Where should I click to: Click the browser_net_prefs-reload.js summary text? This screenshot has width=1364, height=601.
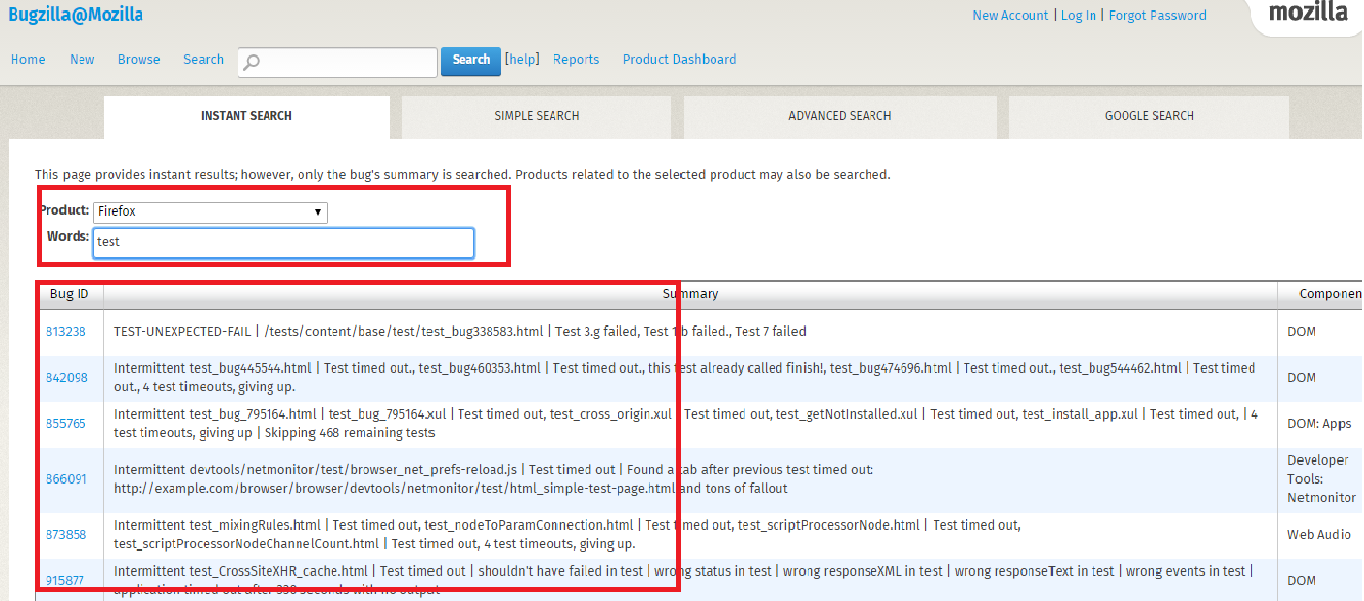pos(494,479)
